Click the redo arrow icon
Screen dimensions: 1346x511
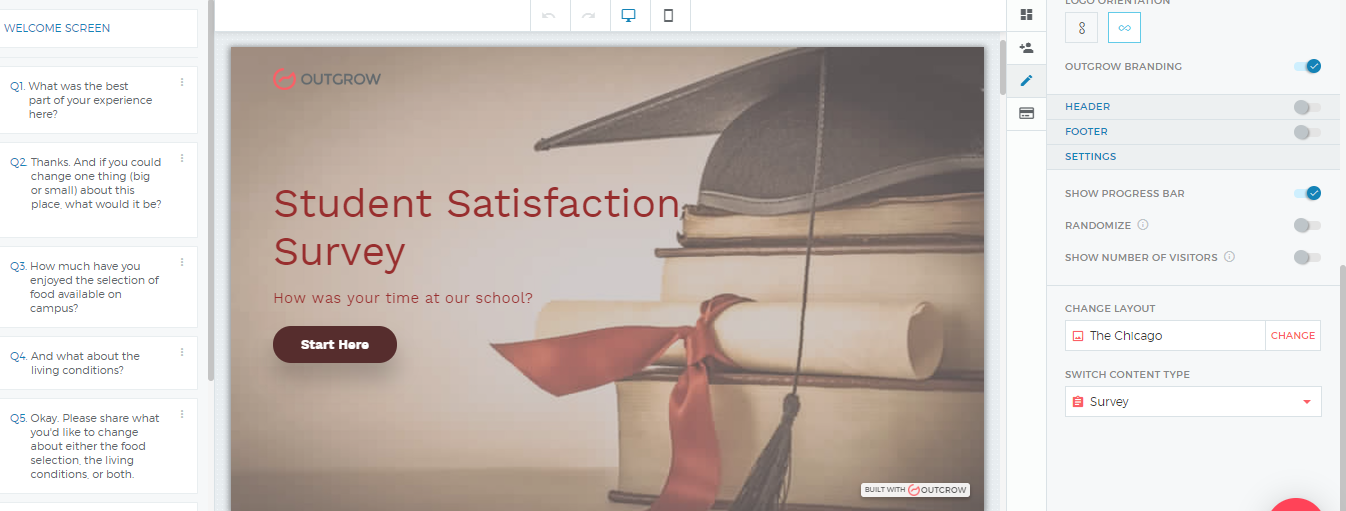[x=589, y=15]
